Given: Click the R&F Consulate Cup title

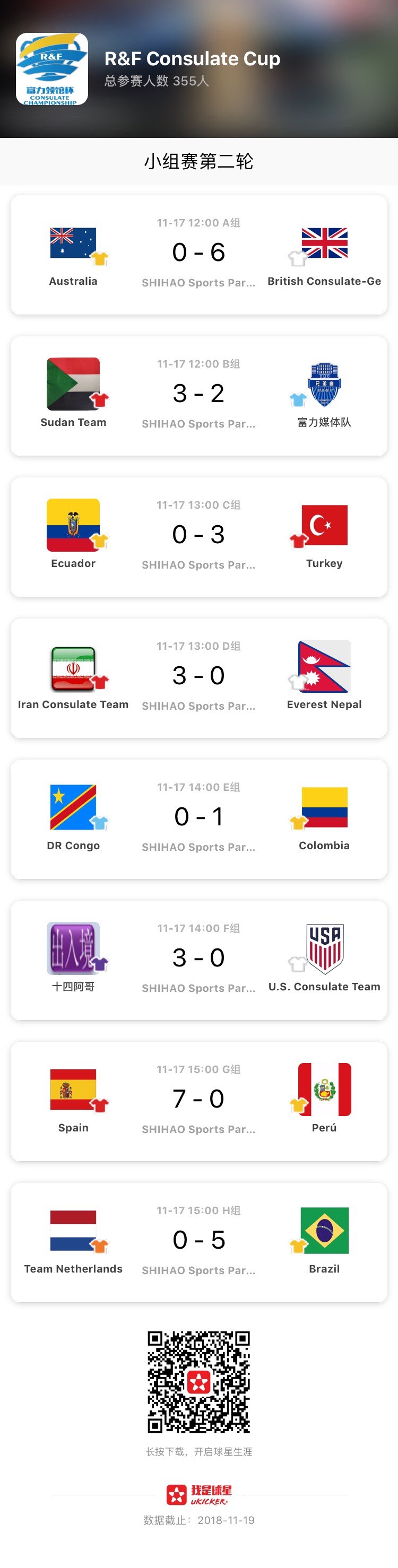Looking at the screenshot, I should pos(192,58).
